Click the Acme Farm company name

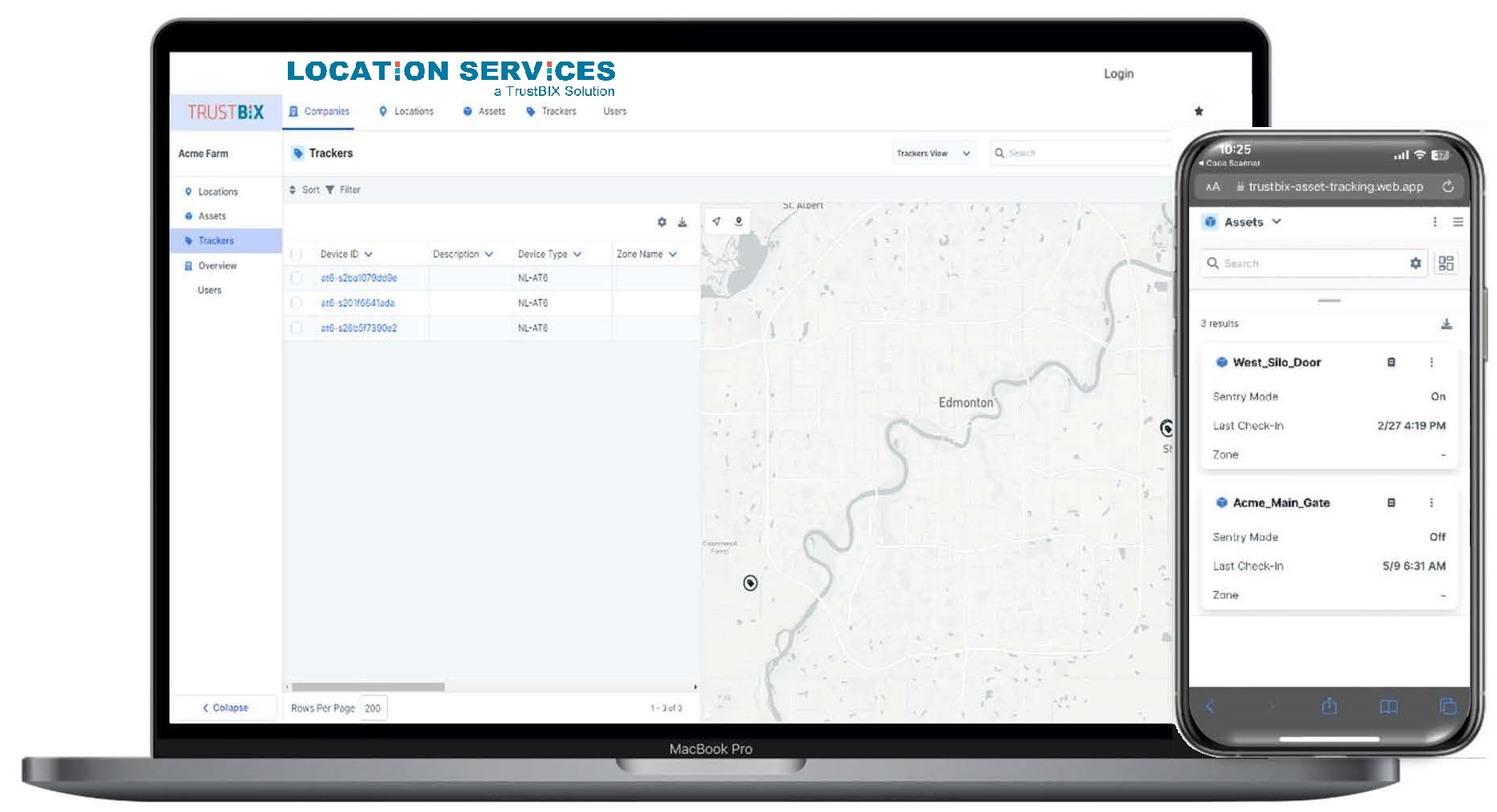203,153
